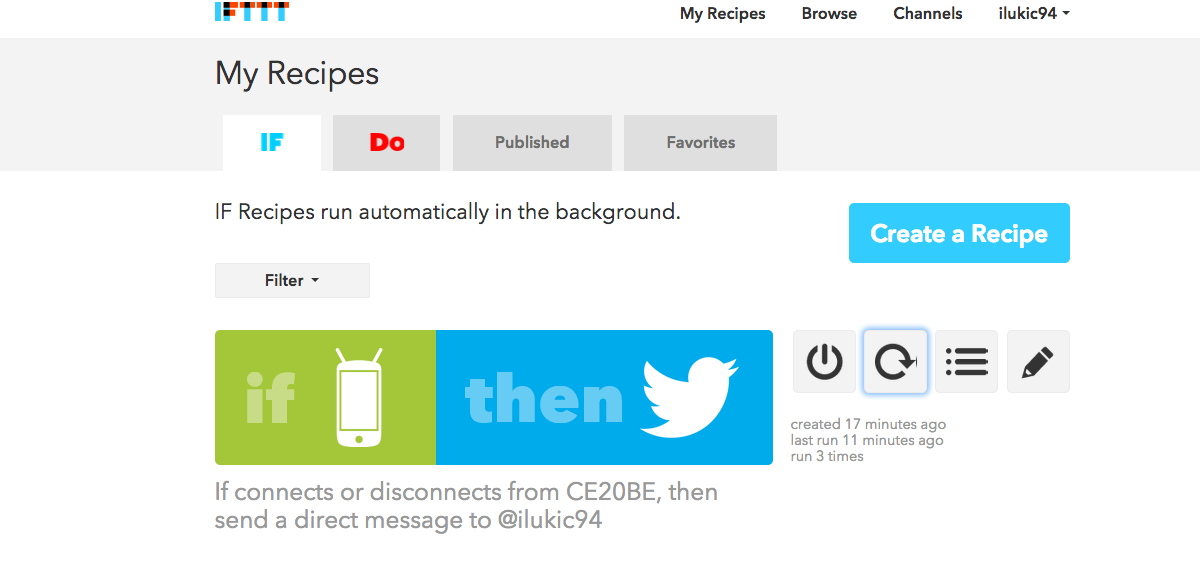
Task: Select the IF recipes tab
Action: 272,143
